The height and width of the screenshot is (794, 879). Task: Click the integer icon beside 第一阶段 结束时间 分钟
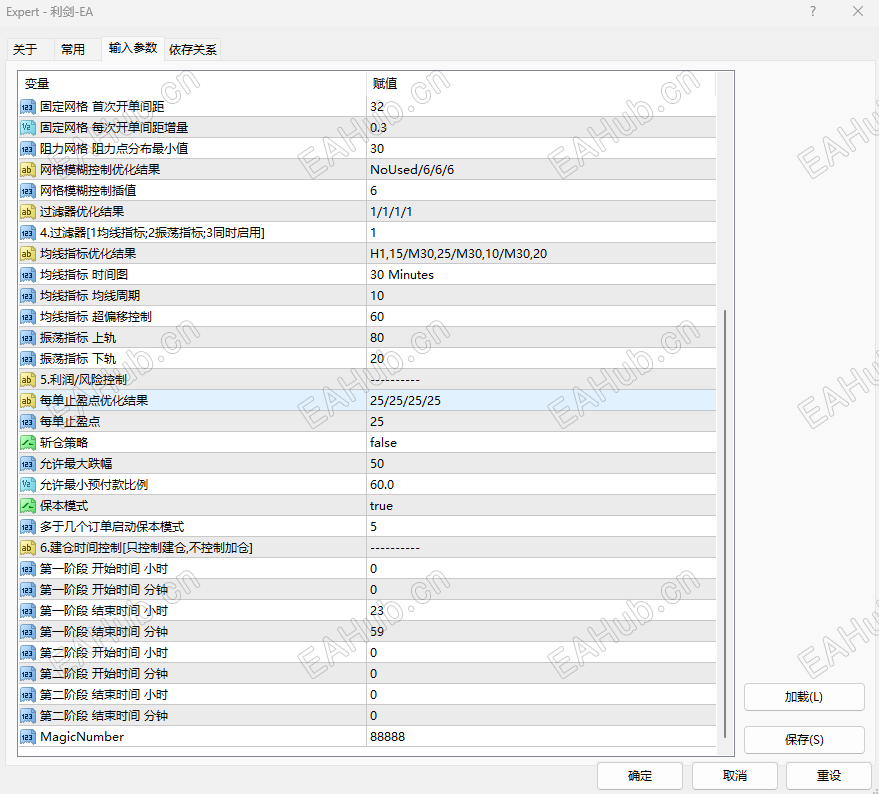(x=27, y=632)
